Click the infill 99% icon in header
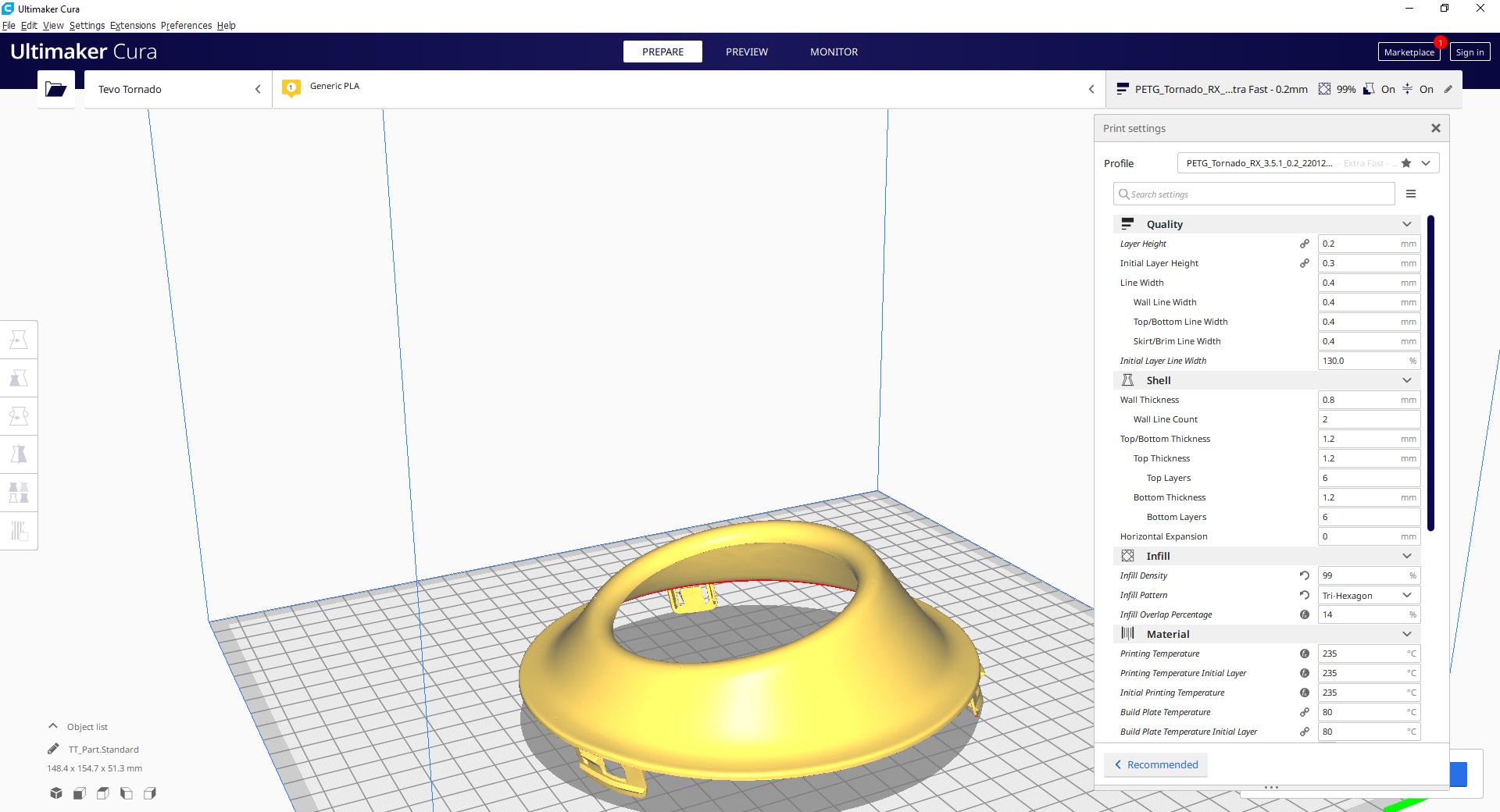Viewport: 1500px width, 812px height. pyautogui.click(x=1324, y=89)
